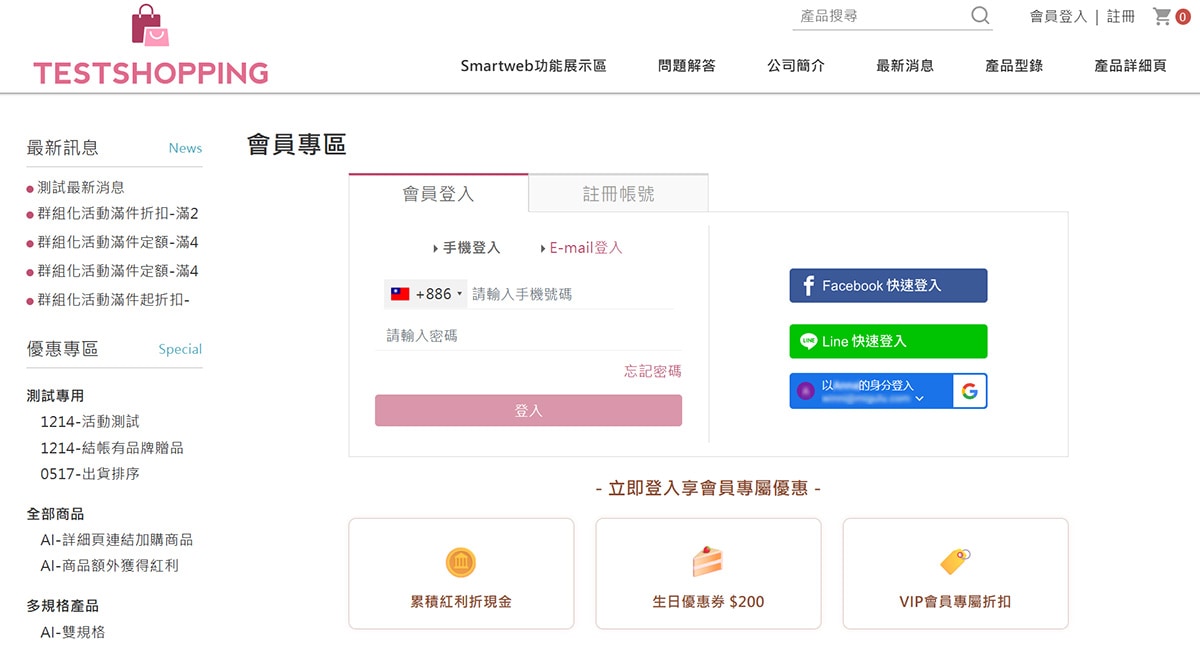Open the shopping cart icon

pyautogui.click(x=1162, y=16)
